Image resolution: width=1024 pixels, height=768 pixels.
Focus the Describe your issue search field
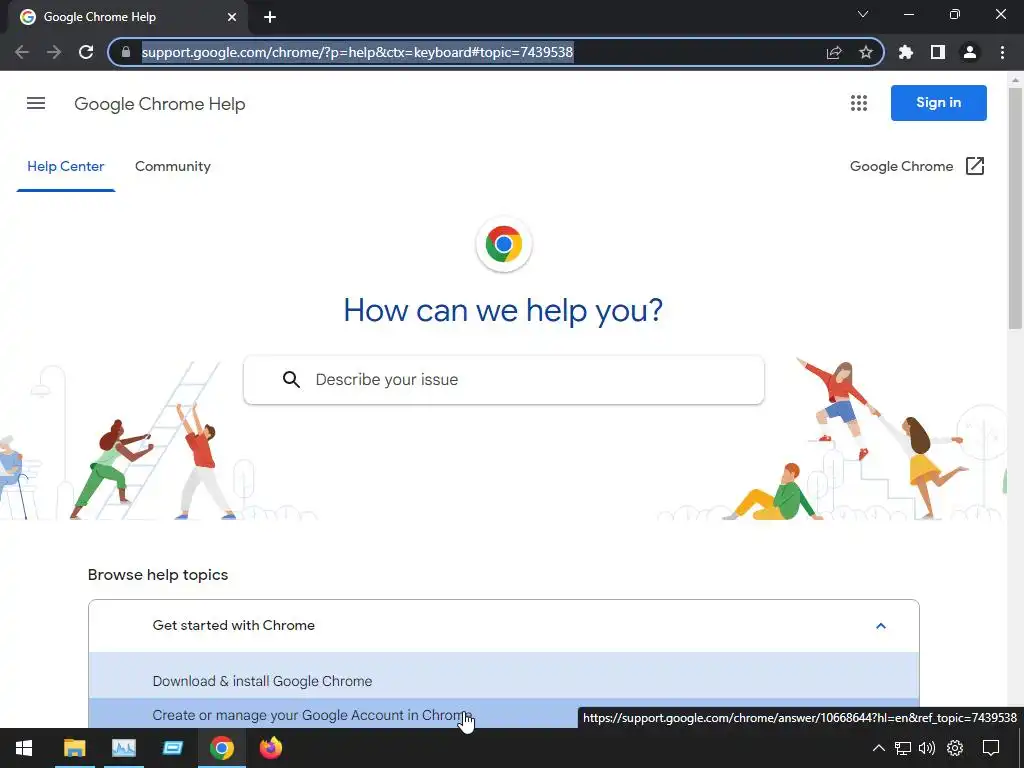(x=504, y=379)
